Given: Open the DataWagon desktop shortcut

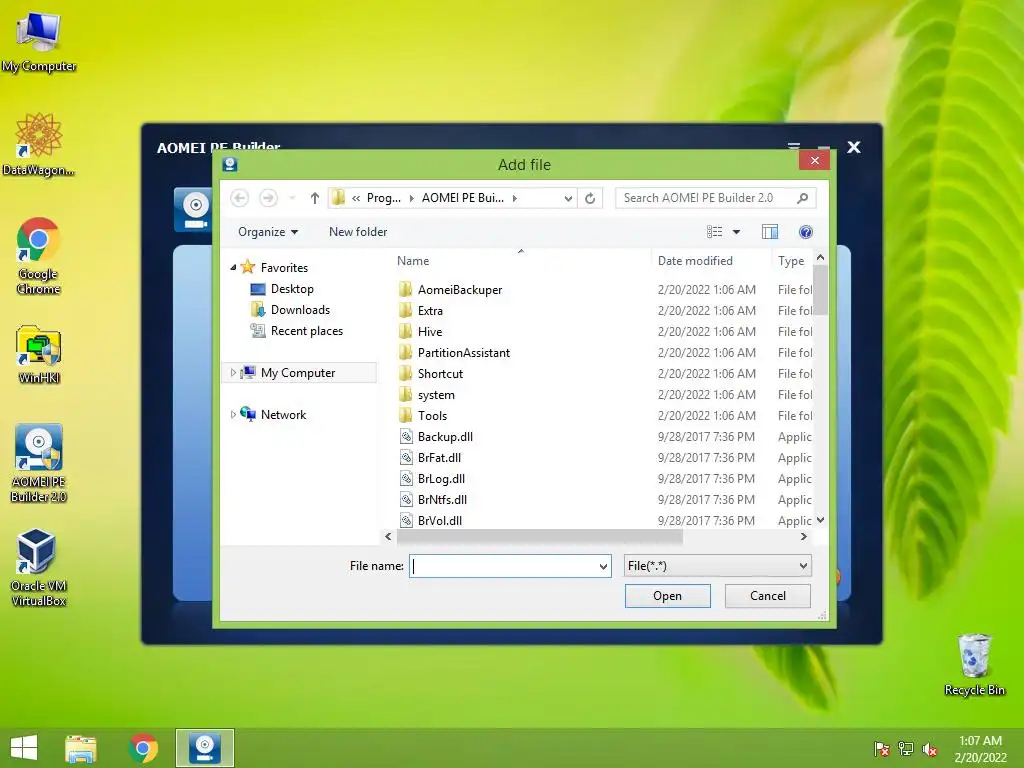Looking at the screenshot, I should pyautogui.click(x=39, y=145).
